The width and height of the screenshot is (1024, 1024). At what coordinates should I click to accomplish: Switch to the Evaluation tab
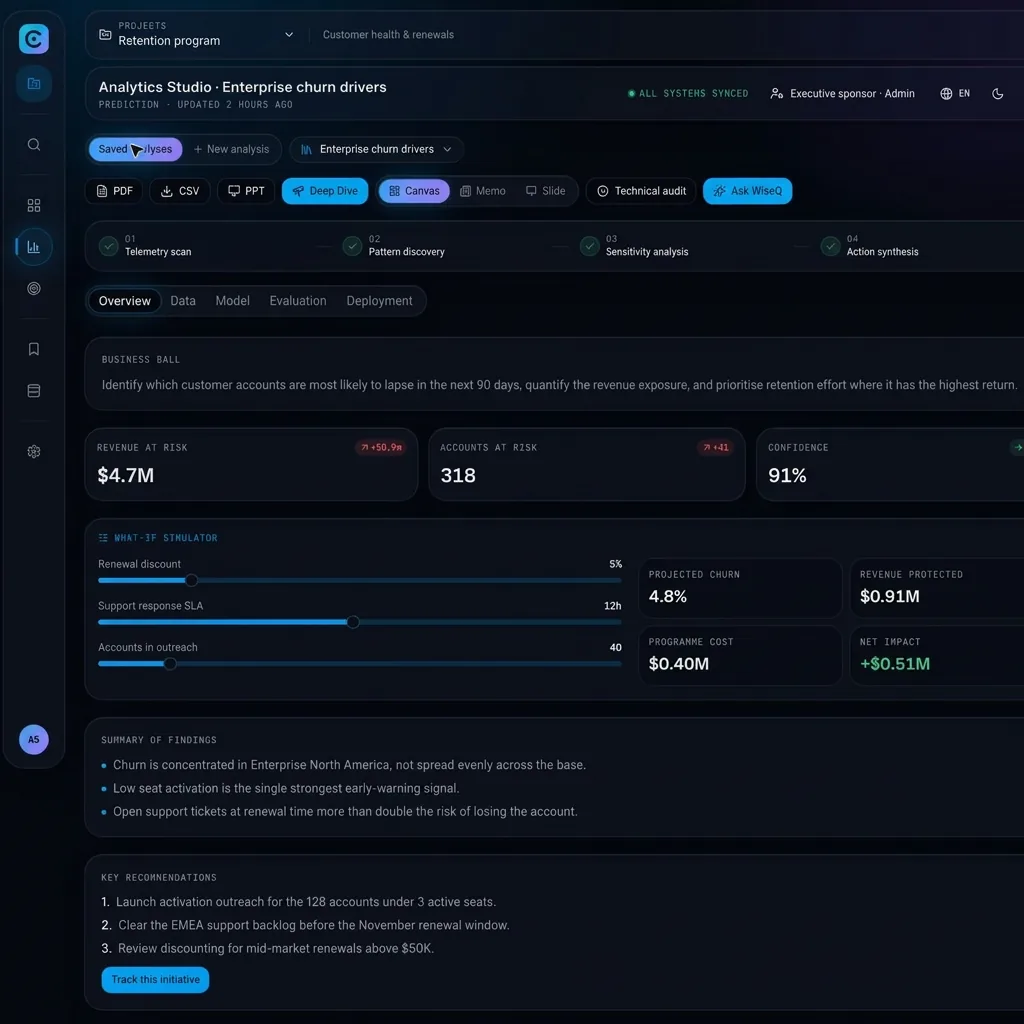coord(298,301)
